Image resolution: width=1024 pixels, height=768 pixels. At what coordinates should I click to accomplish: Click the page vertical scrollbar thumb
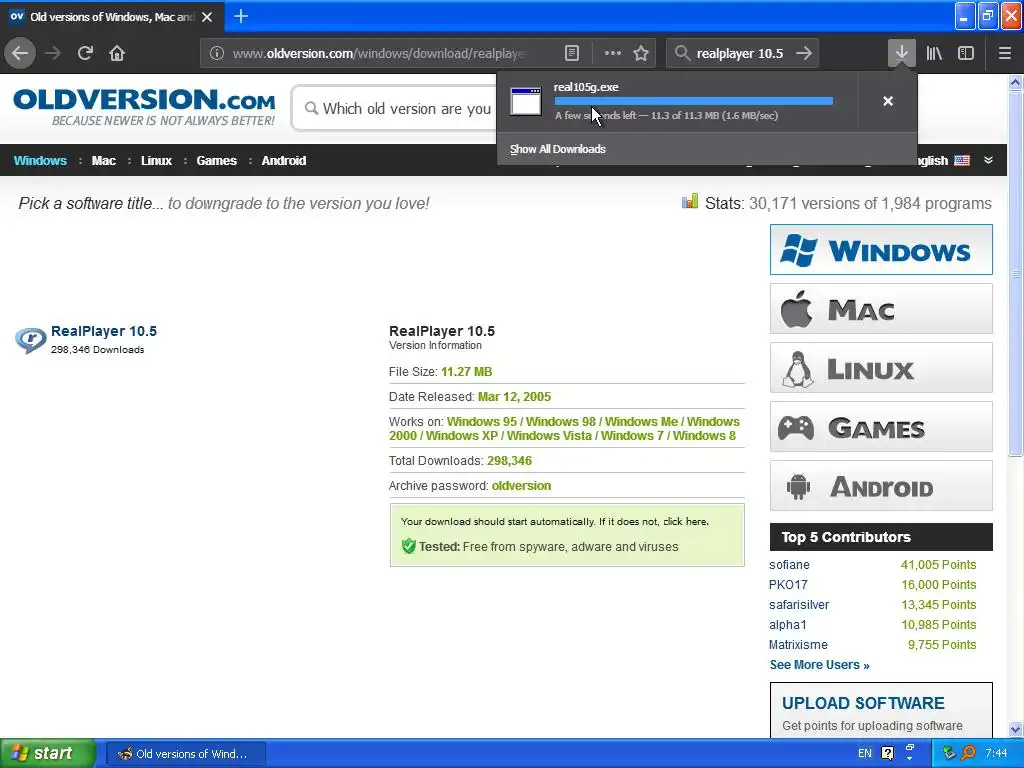click(x=1015, y=274)
